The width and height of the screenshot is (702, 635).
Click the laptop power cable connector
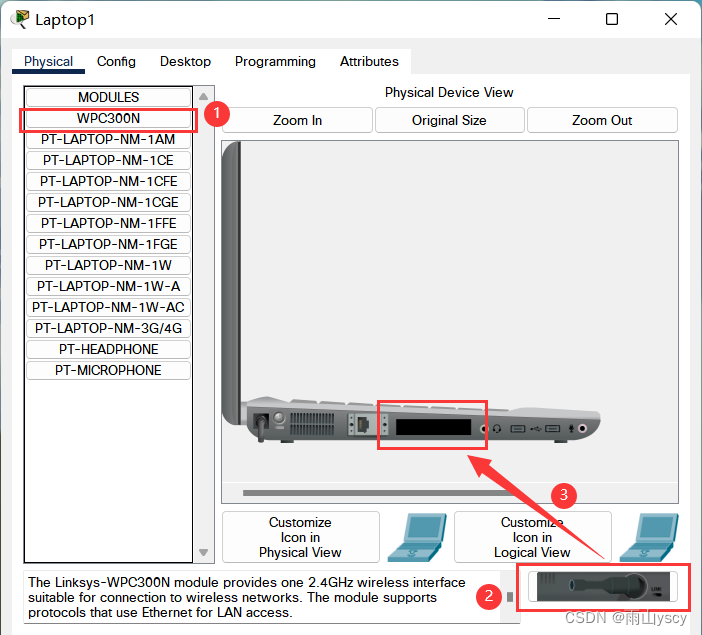tap(261, 425)
